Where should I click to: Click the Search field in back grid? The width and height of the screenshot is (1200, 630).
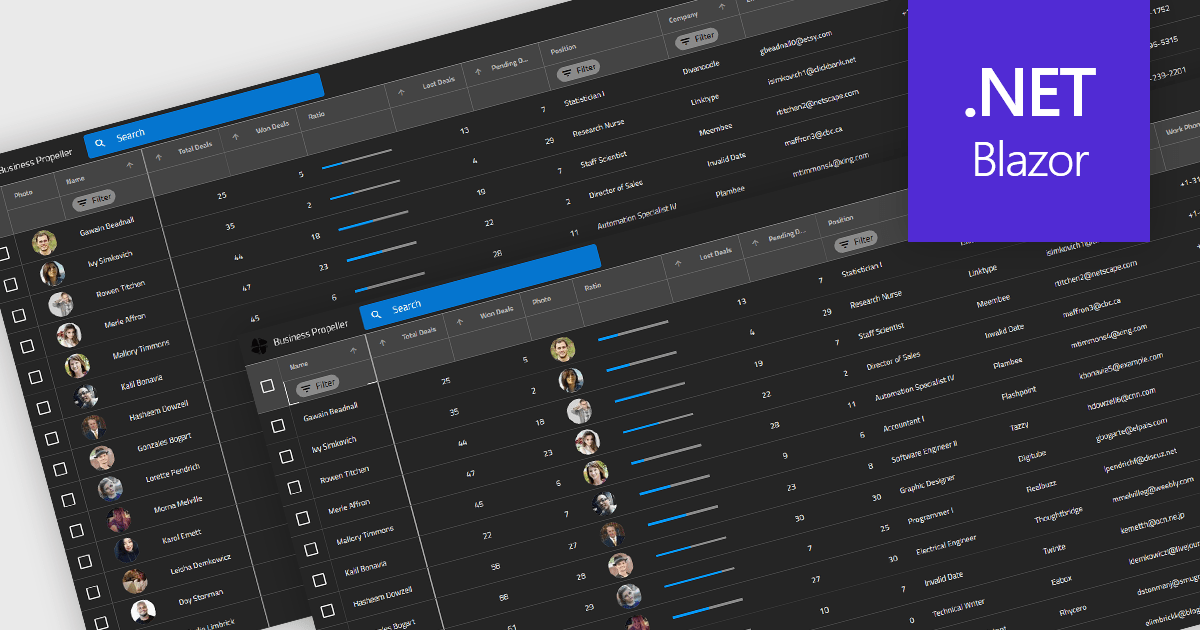(x=204, y=117)
